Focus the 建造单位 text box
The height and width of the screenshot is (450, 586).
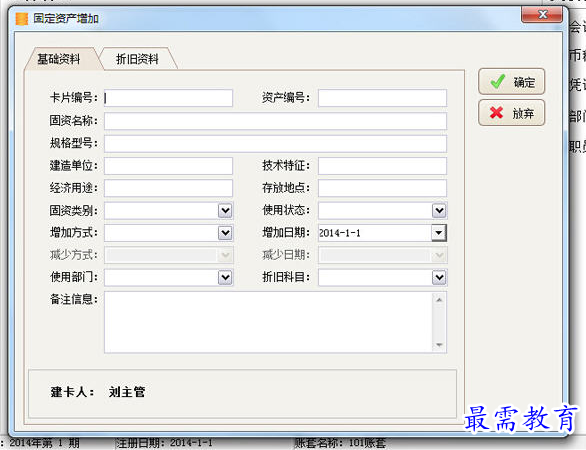[168, 166]
